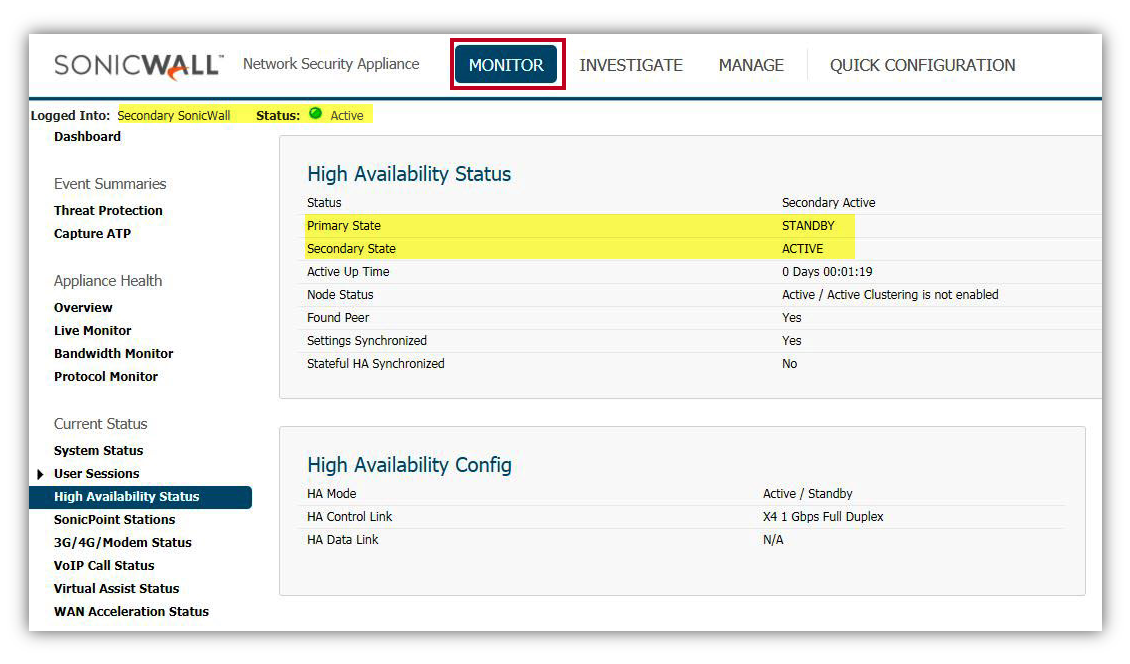Screen dimensions: 1130x664
Task: Open WAN Acceleration Status
Action: pos(131,612)
